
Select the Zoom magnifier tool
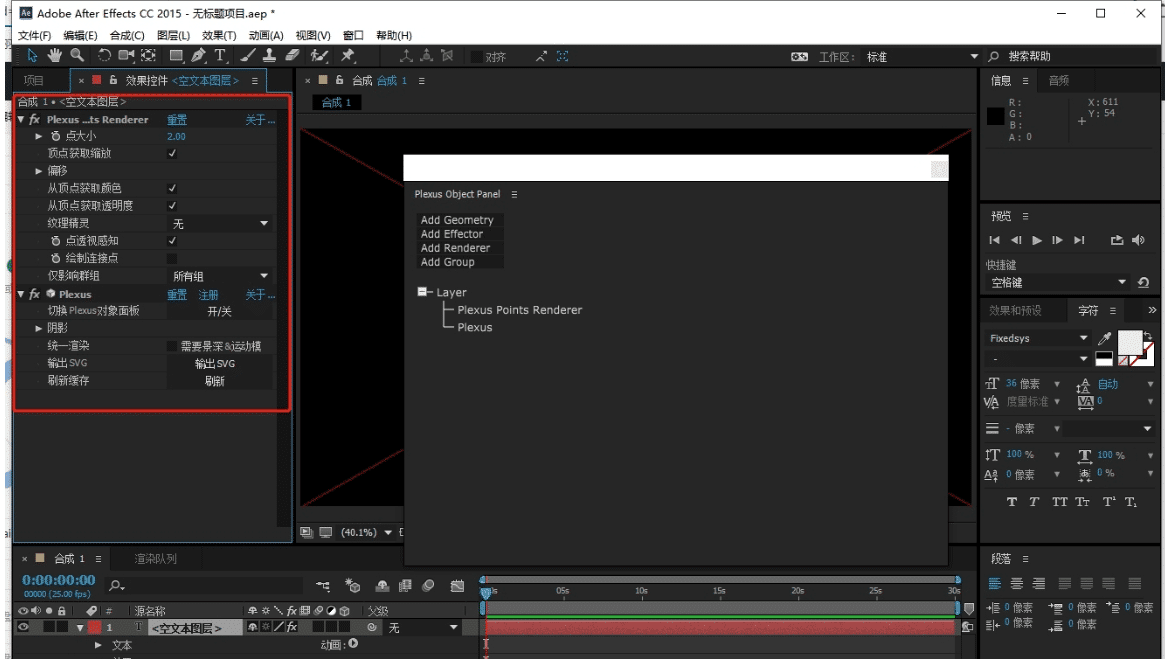[x=76, y=56]
